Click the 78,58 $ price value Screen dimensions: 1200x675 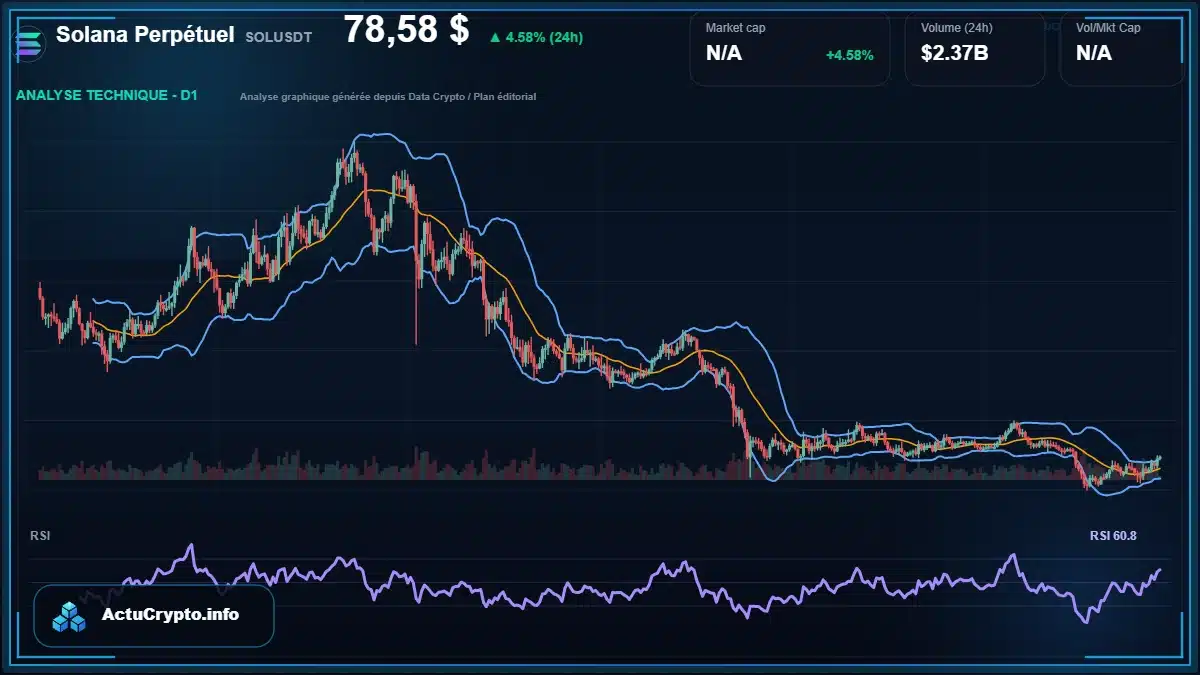click(406, 30)
